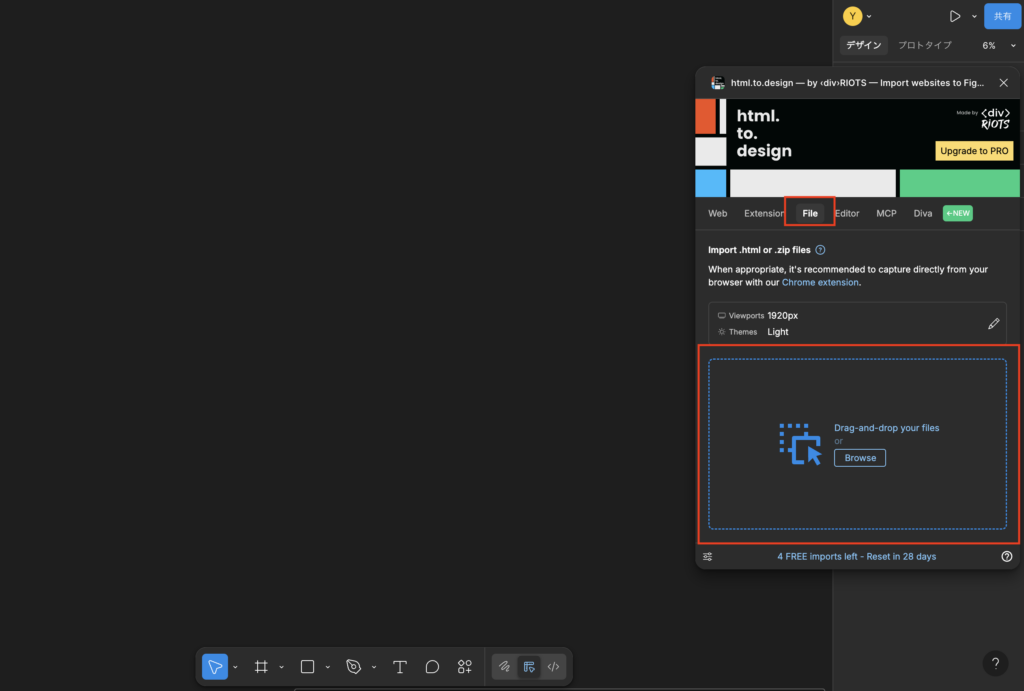
Task: Edit viewports and themes pencil icon
Action: (x=993, y=323)
